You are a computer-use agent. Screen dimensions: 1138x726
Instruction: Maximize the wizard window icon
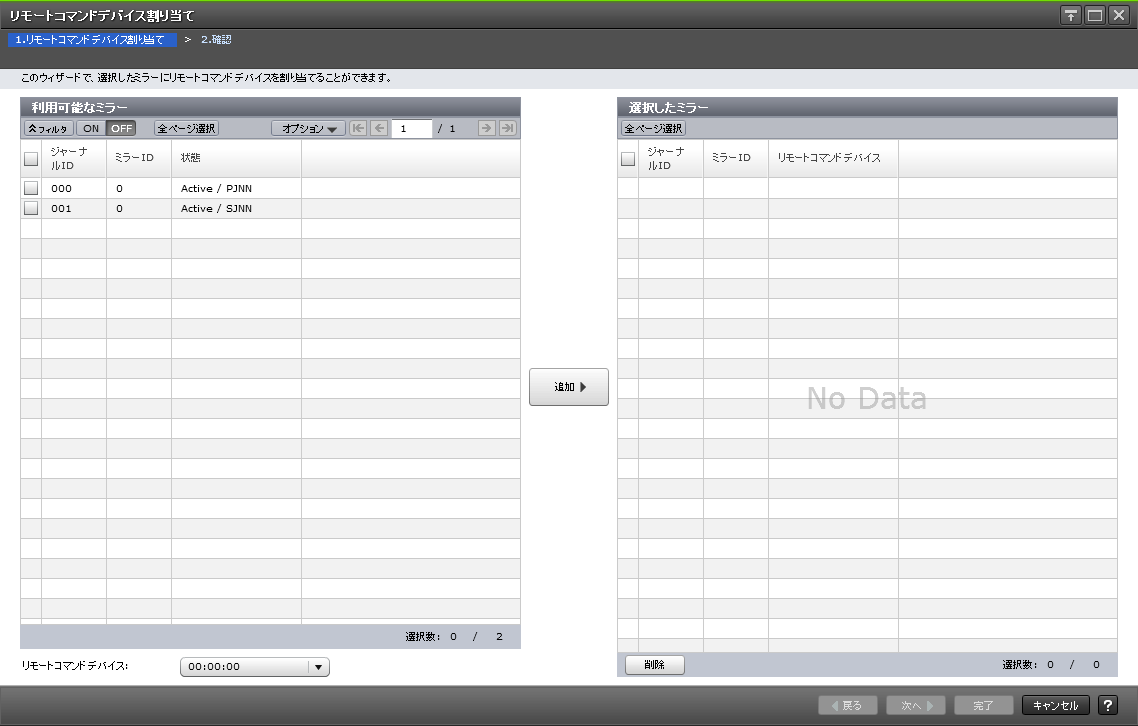coord(1093,15)
